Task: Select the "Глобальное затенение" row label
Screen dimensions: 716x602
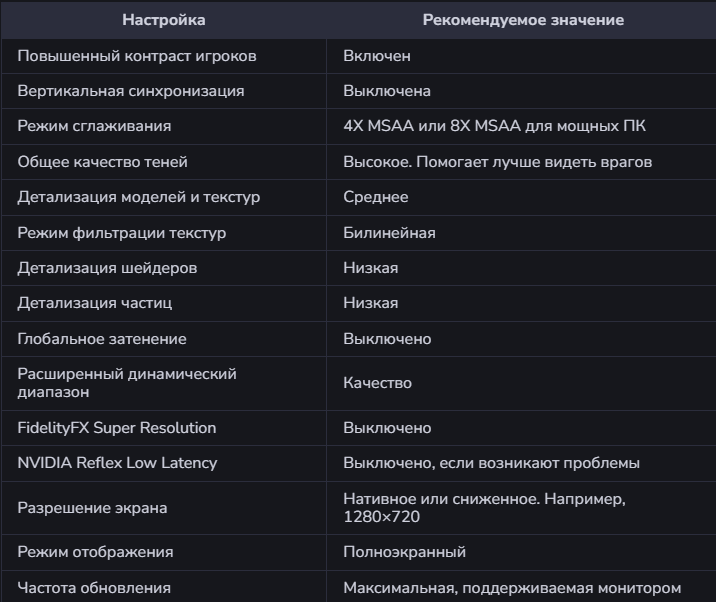Action: click(102, 339)
